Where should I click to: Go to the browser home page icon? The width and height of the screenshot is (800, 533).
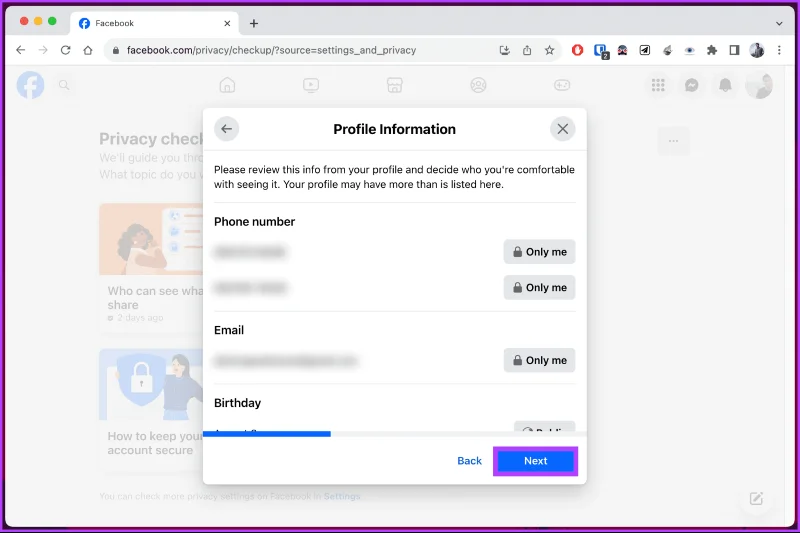pyautogui.click(x=88, y=50)
